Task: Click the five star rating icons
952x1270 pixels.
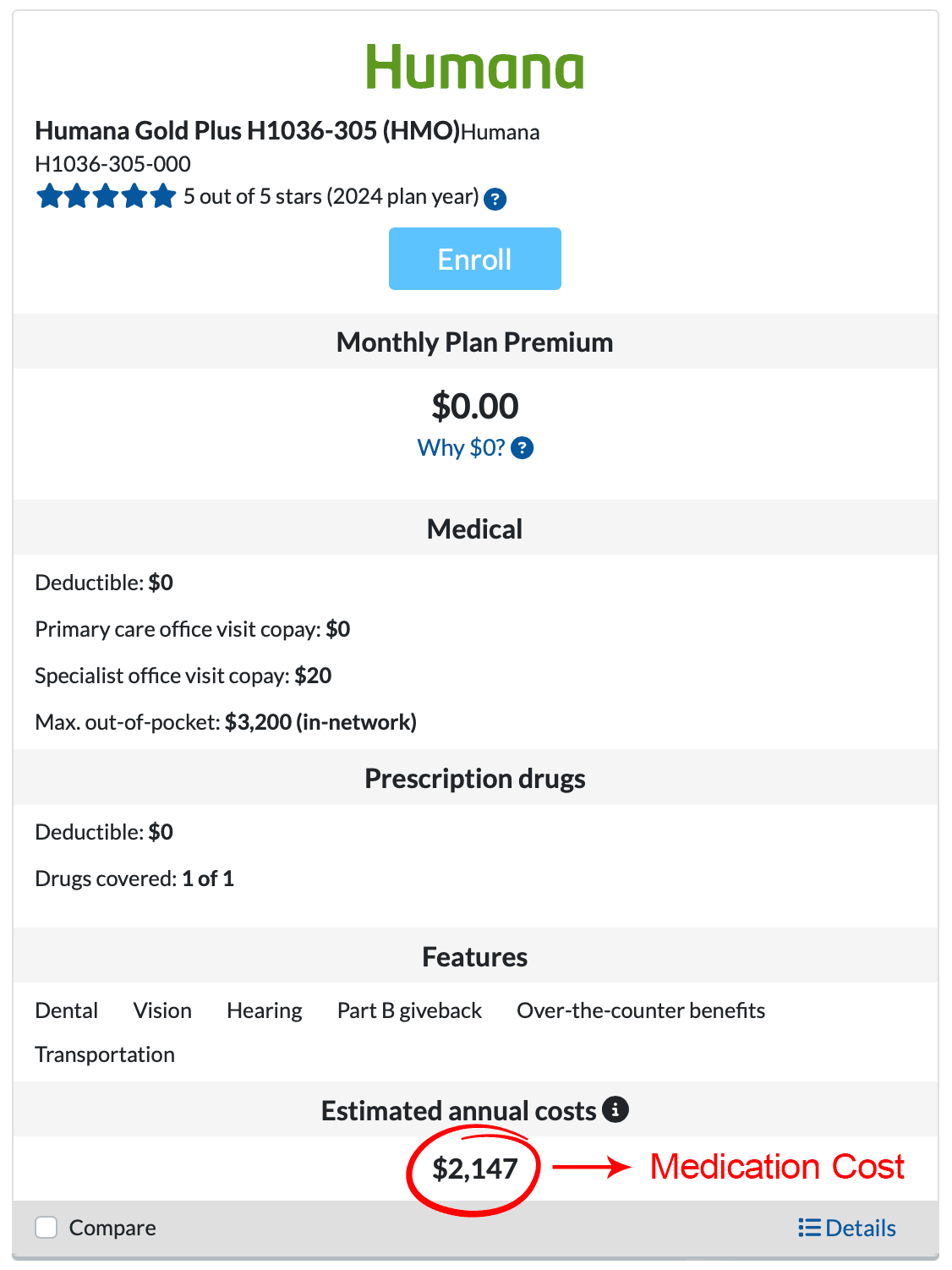Action: click(x=106, y=197)
